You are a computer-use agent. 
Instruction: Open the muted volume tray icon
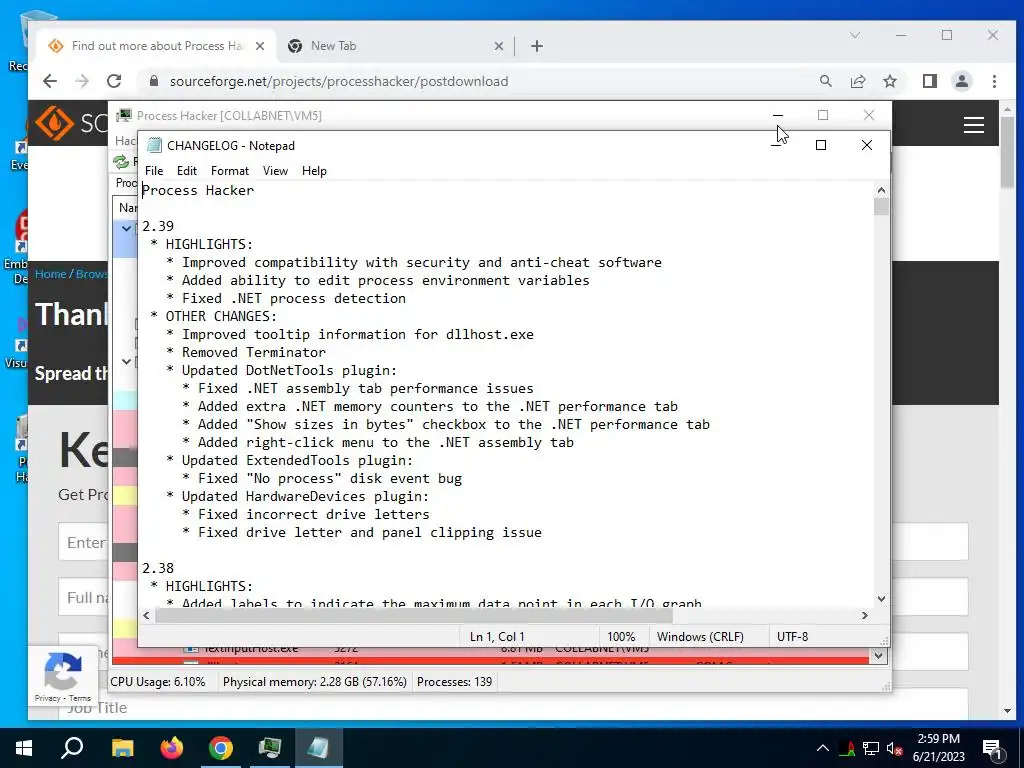(894, 748)
